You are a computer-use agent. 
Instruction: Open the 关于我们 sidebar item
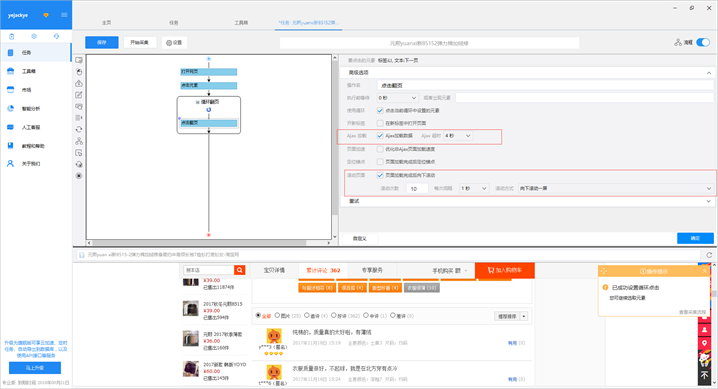(x=36, y=163)
